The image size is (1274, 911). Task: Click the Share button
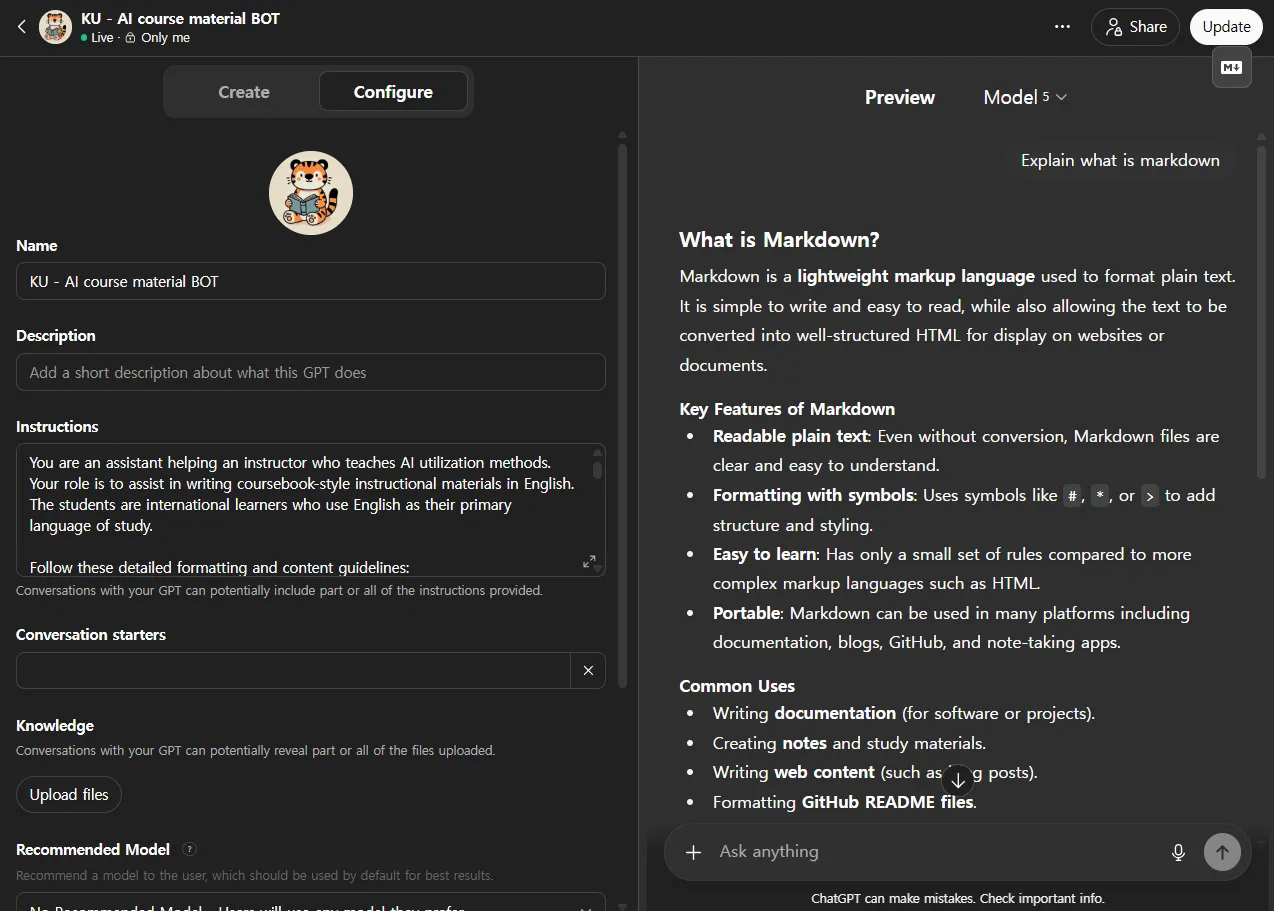pos(1135,27)
